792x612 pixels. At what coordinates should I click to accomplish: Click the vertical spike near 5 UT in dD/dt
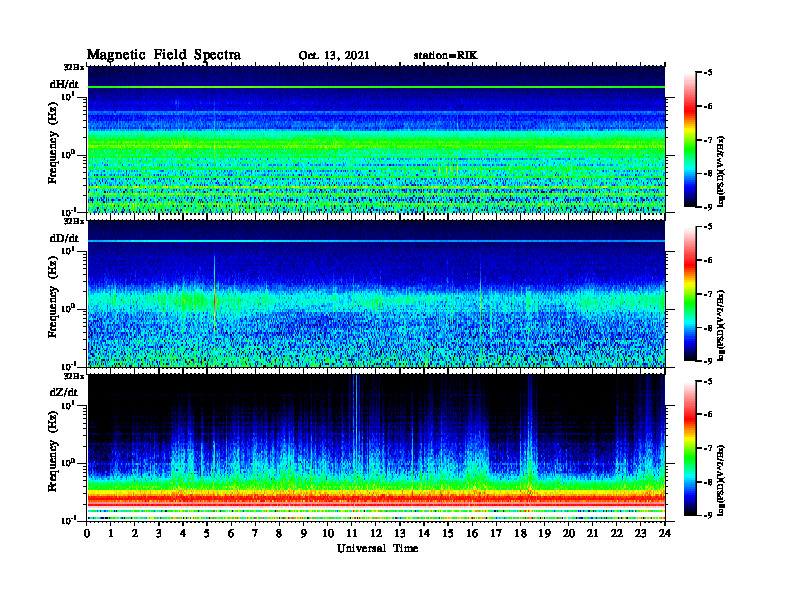click(x=214, y=293)
